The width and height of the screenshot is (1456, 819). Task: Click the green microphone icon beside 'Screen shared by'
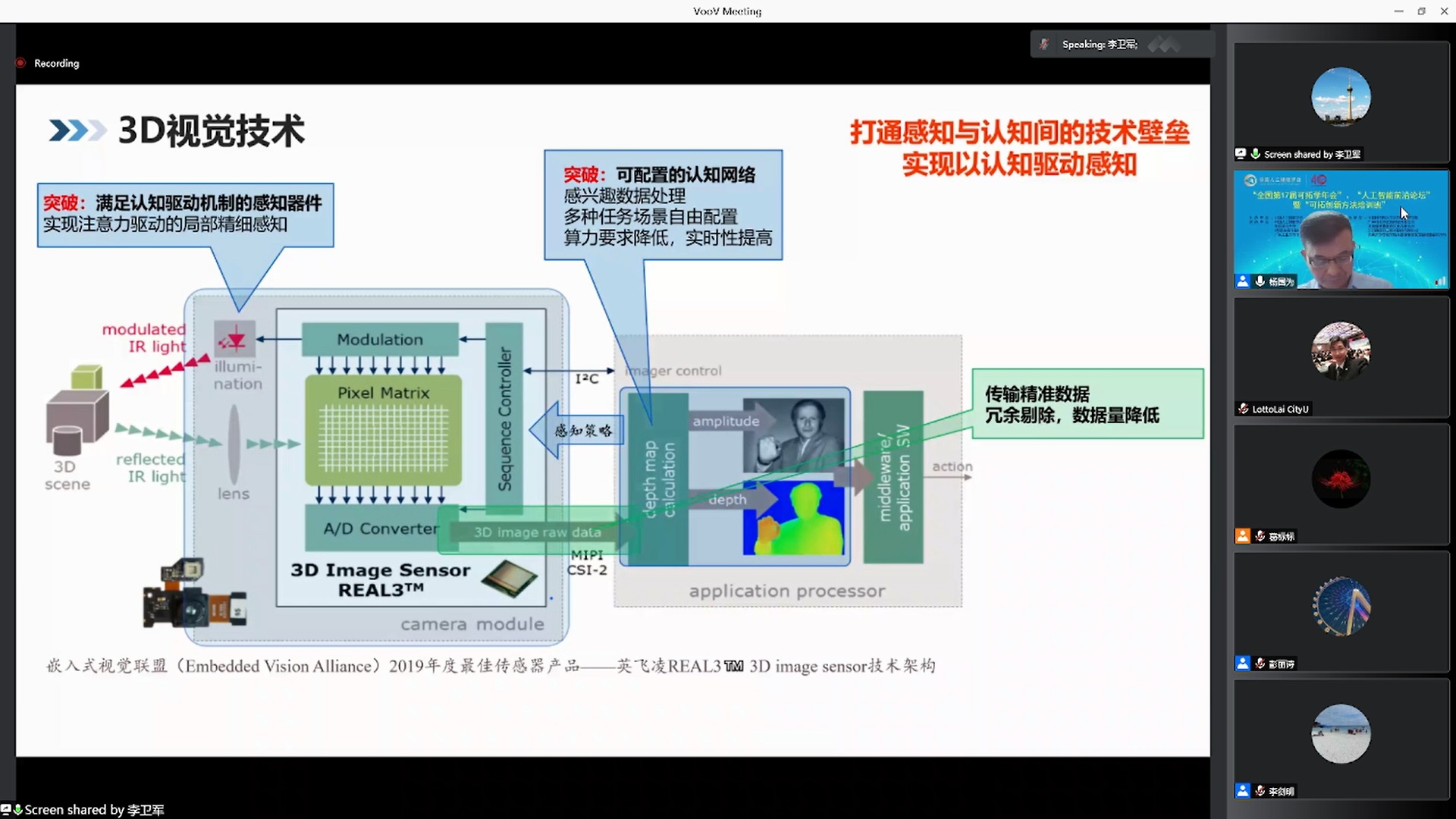1256,154
